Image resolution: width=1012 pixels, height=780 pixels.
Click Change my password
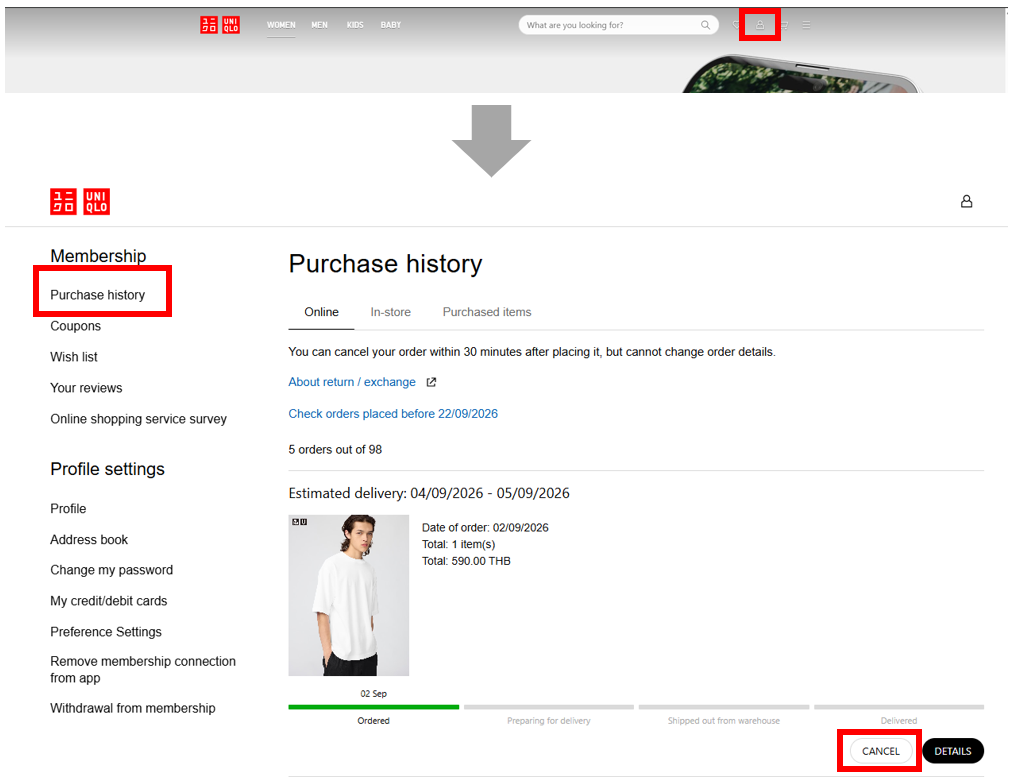pos(112,570)
